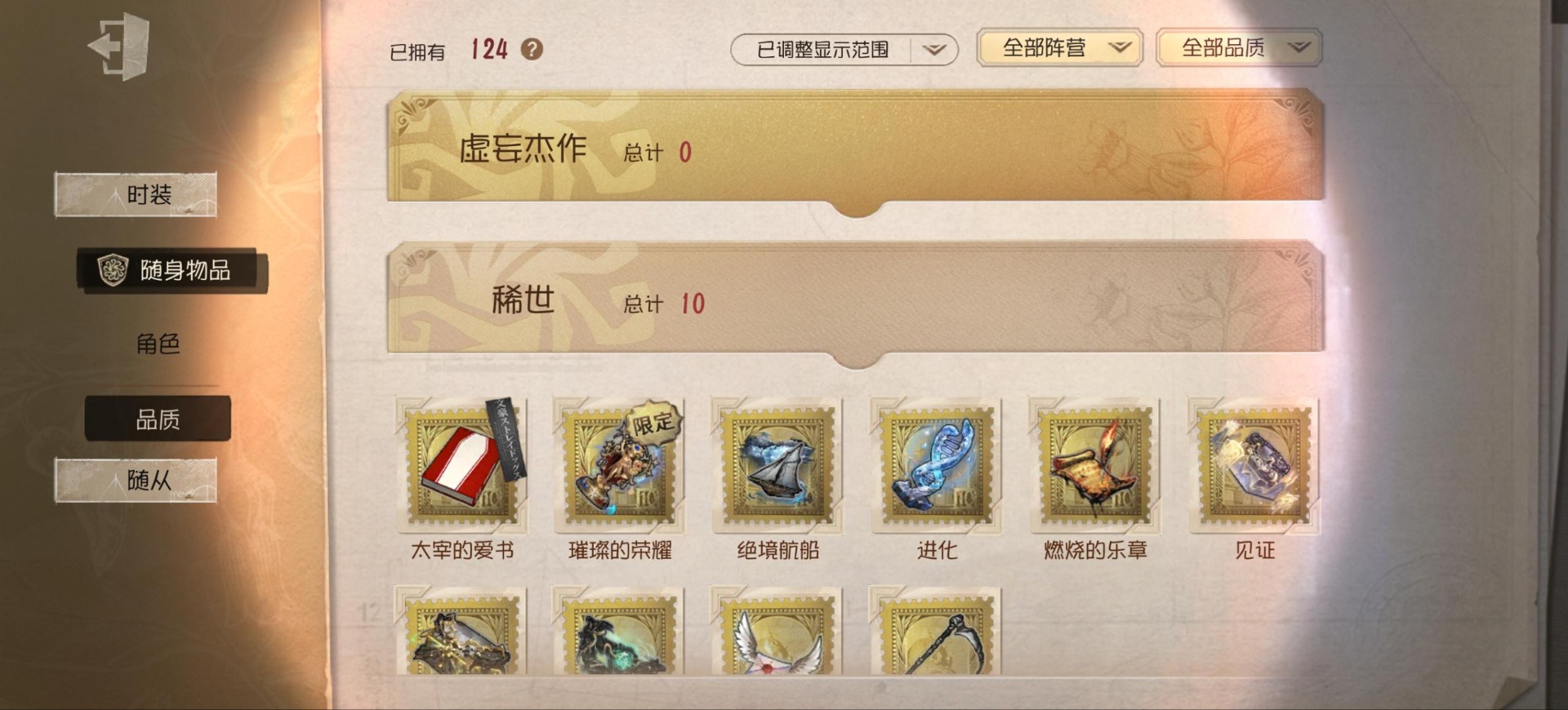Viewport: 1568px width, 710px height.
Task: Expand the 全部阵营 faction filter
Action: (x=1059, y=48)
